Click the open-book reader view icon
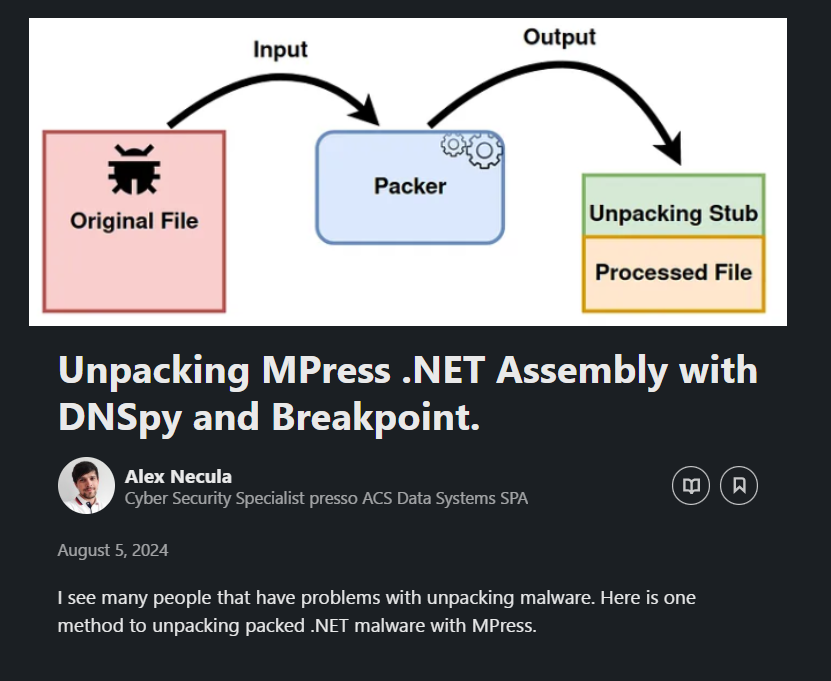This screenshot has height=681, width=831. pyautogui.click(x=691, y=485)
